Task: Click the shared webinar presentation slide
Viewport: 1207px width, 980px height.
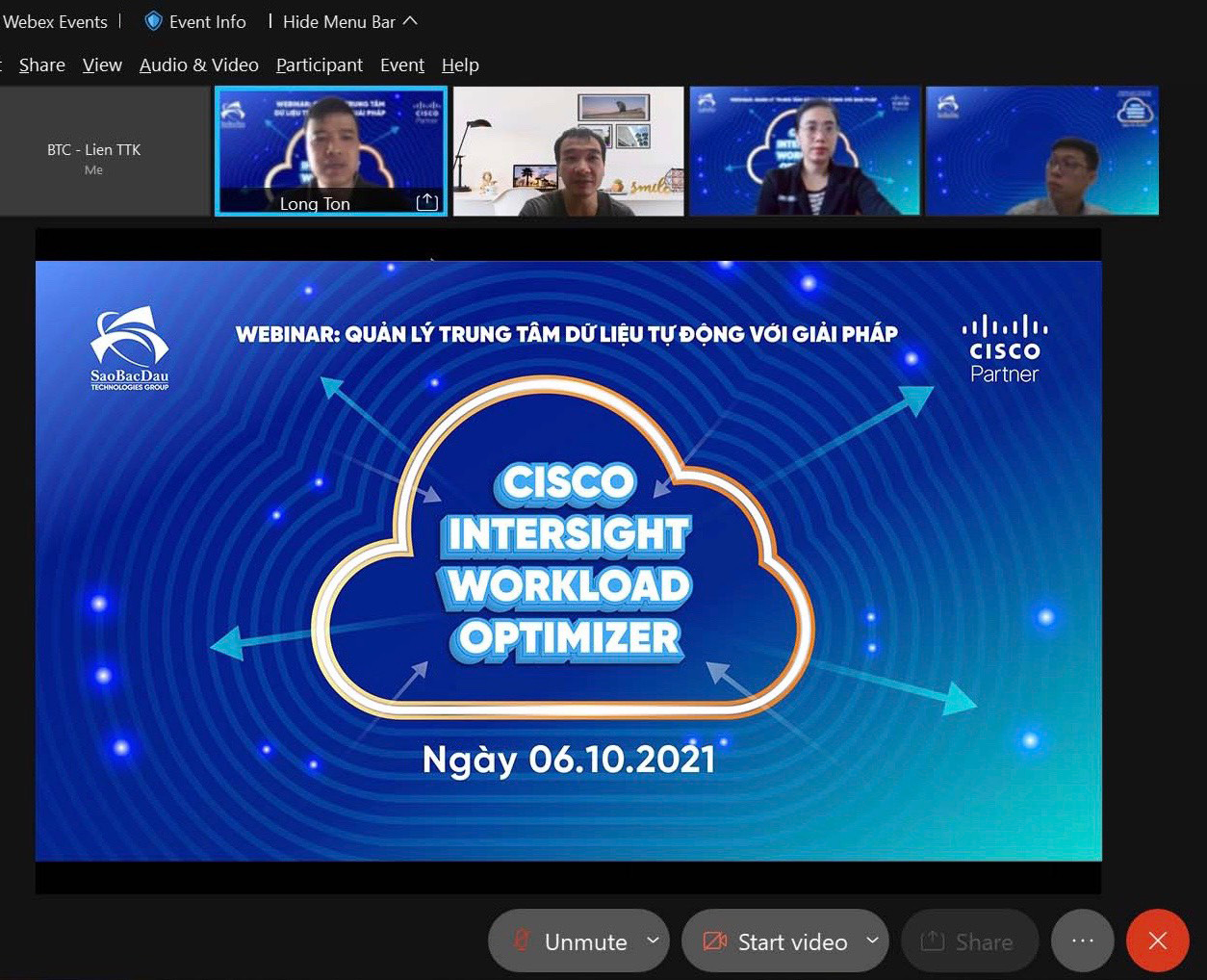Action: point(568,560)
